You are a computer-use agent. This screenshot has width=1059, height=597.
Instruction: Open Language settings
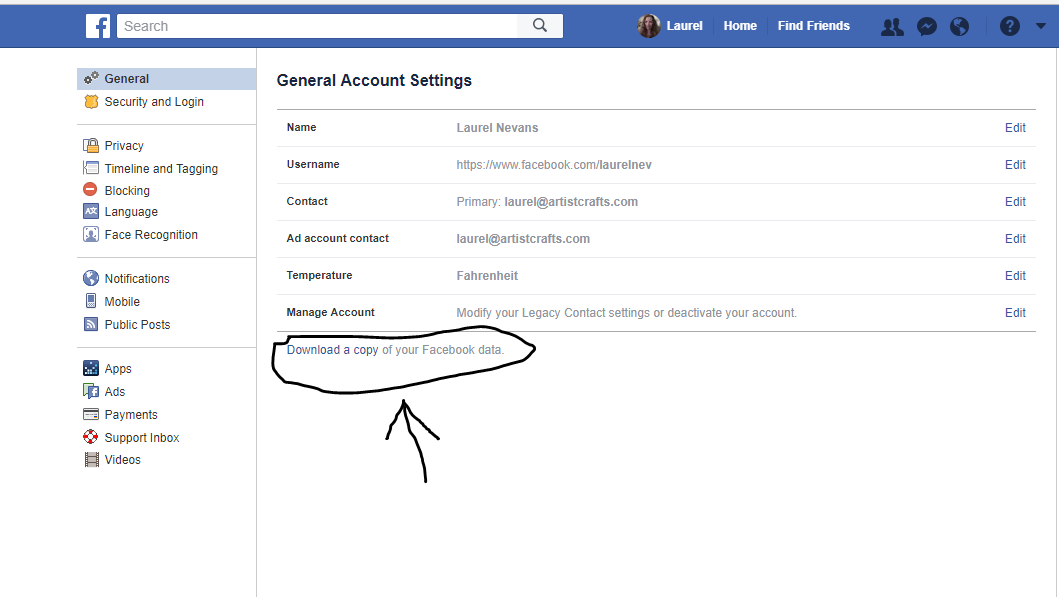tap(131, 211)
